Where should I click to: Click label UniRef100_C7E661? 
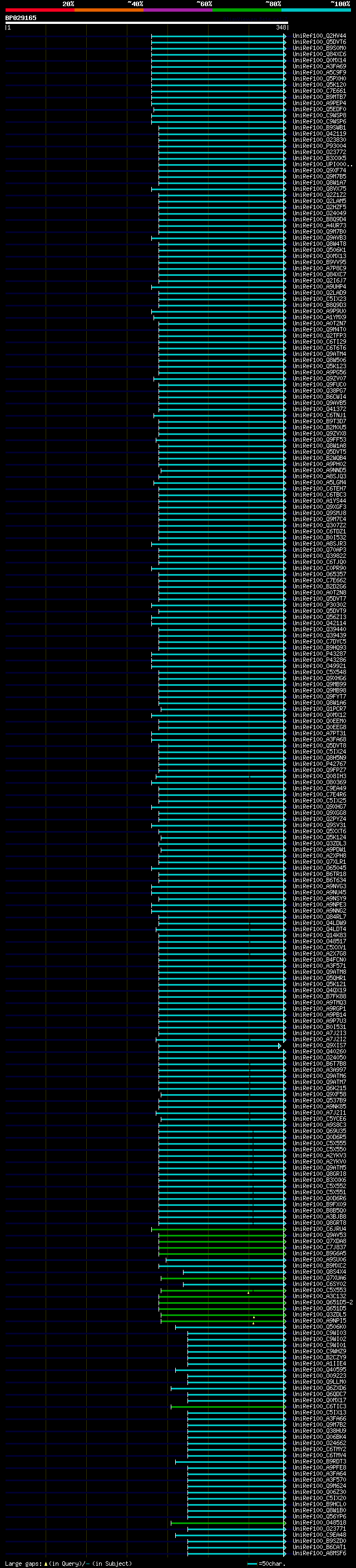319,91
